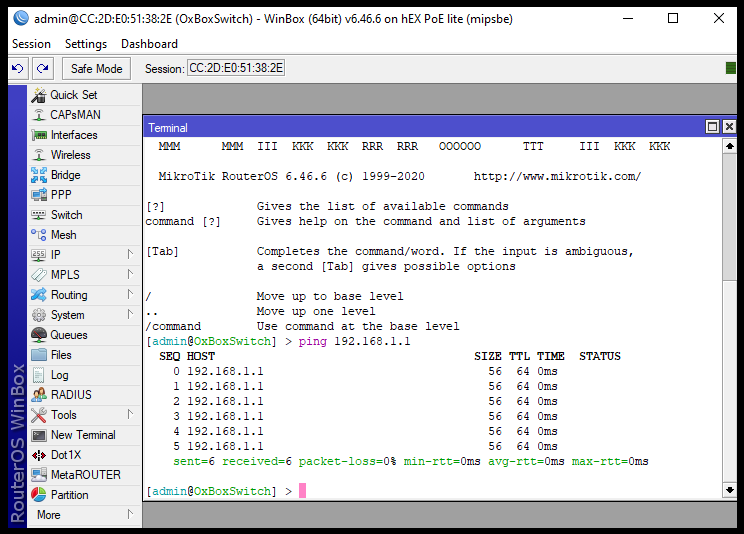
Task: Open the Dashboard menu
Action: [x=149, y=44]
